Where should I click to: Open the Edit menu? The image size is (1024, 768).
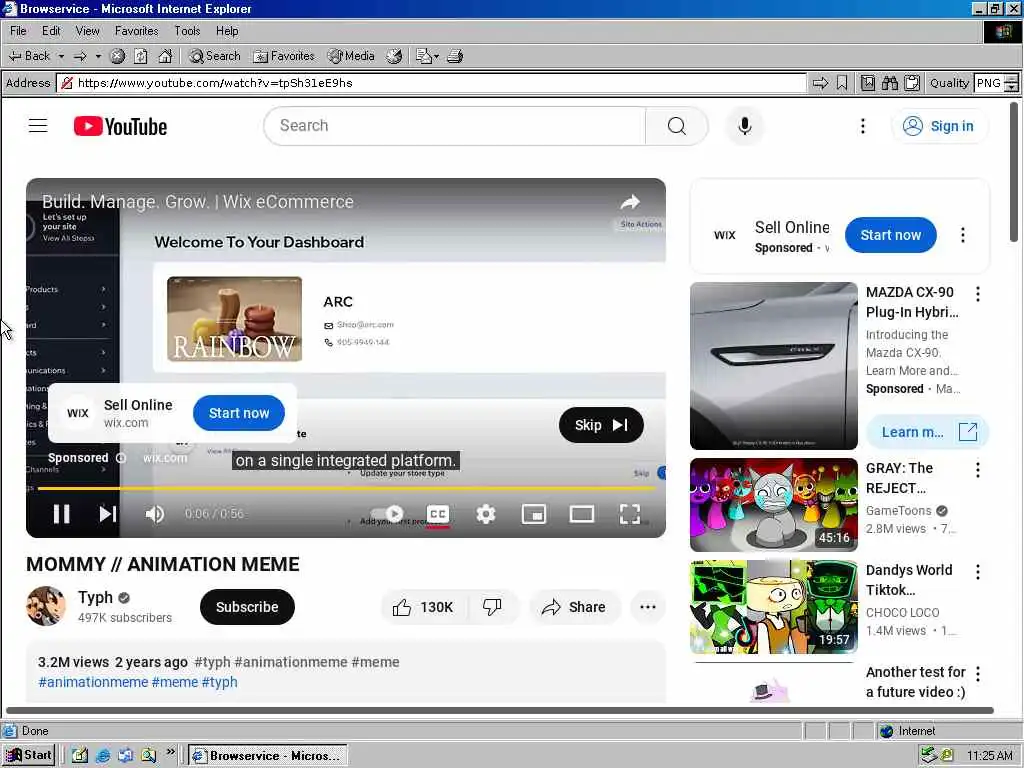[51, 31]
